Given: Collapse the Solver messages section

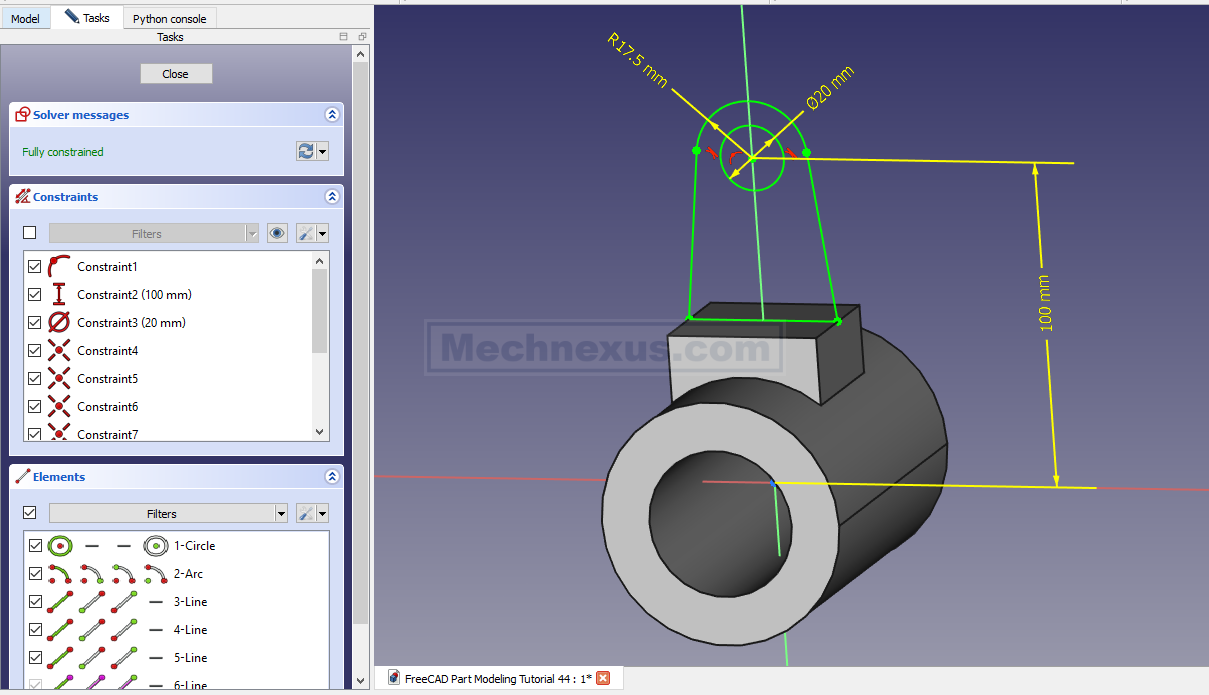Looking at the screenshot, I should (x=332, y=115).
